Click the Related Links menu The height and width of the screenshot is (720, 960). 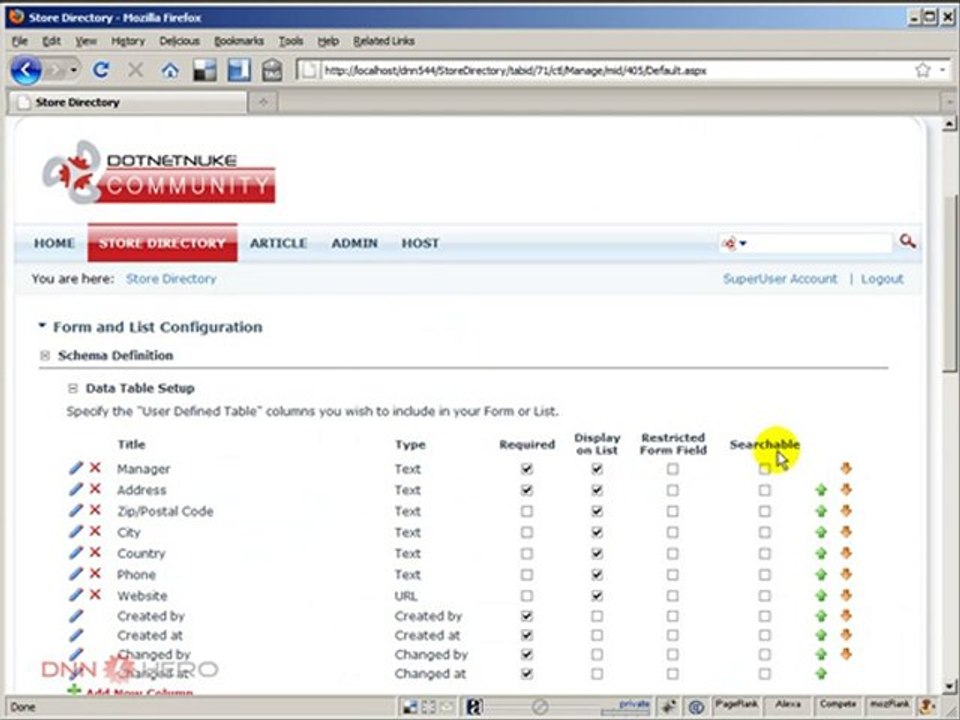click(x=384, y=41)
